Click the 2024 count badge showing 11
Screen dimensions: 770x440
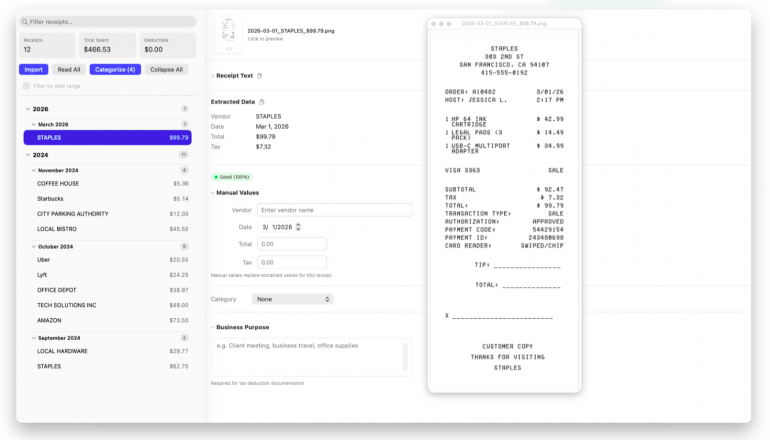pyautogui.click(x=184, y=155)
